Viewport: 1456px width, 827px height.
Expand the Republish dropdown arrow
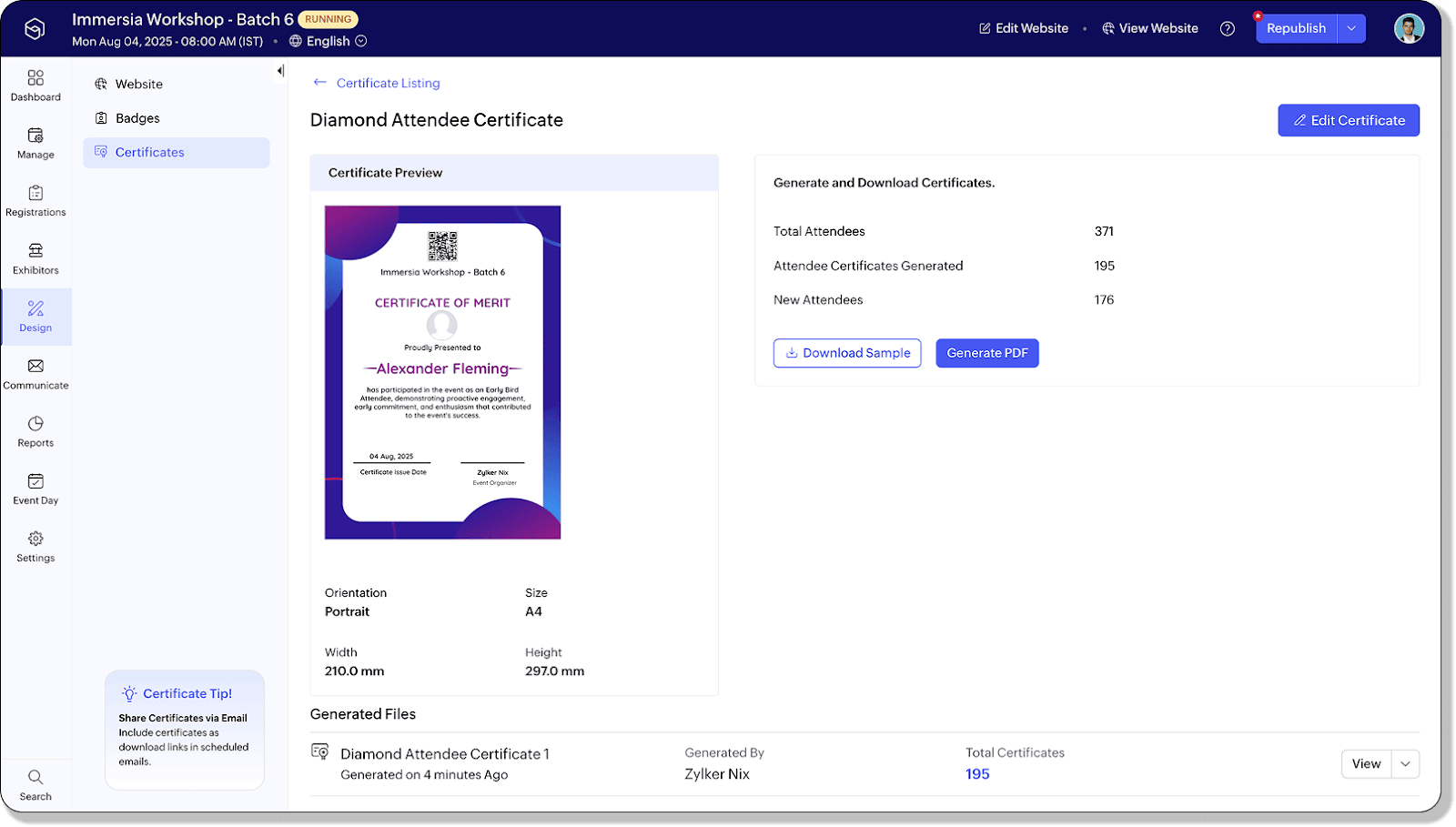(1351, 28)
